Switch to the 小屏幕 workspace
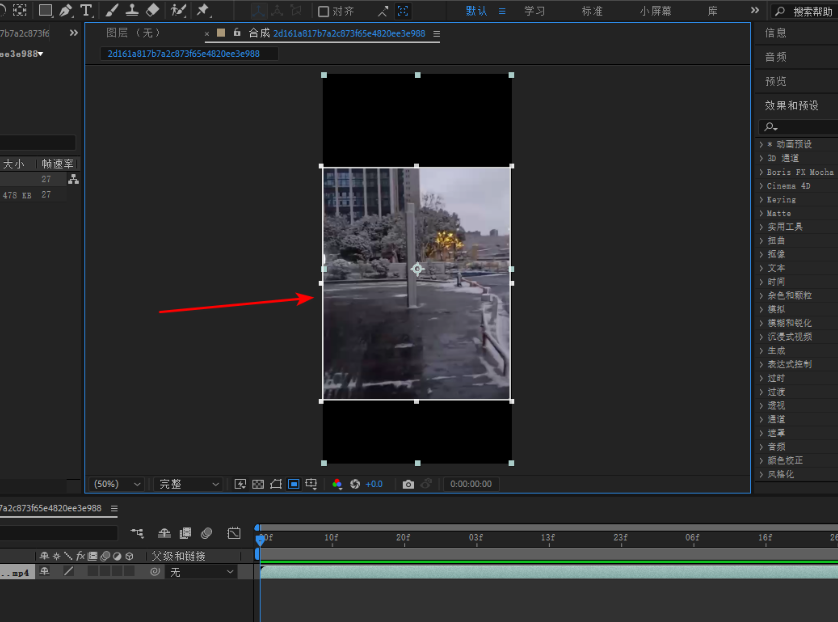Viewport: 838px width, 622px height. click(x=655, y=11)
